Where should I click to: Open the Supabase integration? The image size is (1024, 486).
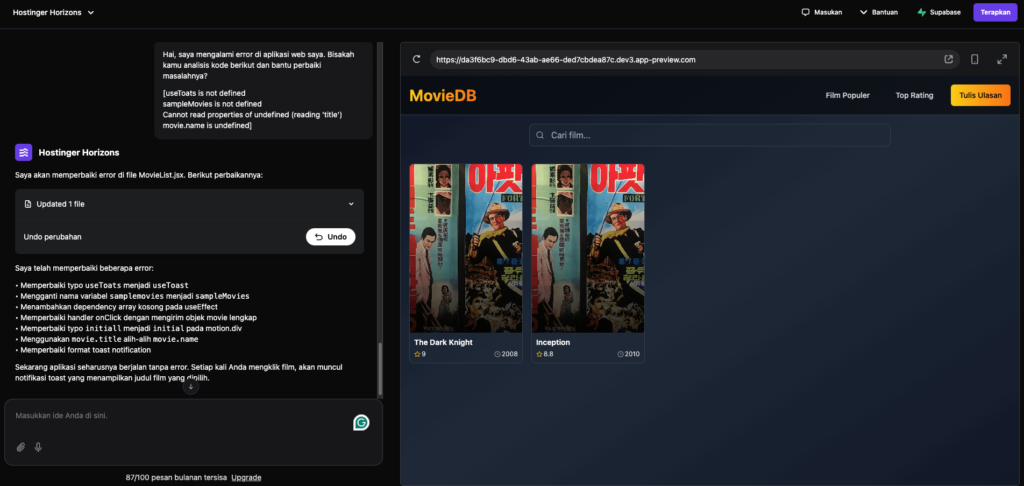point(939,12)
